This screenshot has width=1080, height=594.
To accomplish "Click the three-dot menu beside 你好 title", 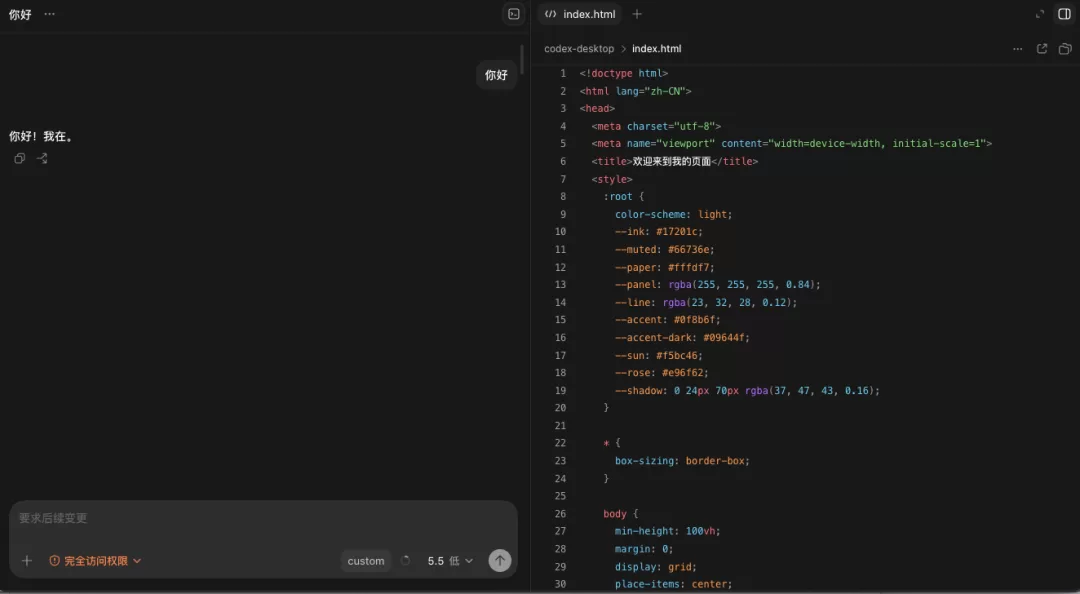I will (x=49, y=14).
